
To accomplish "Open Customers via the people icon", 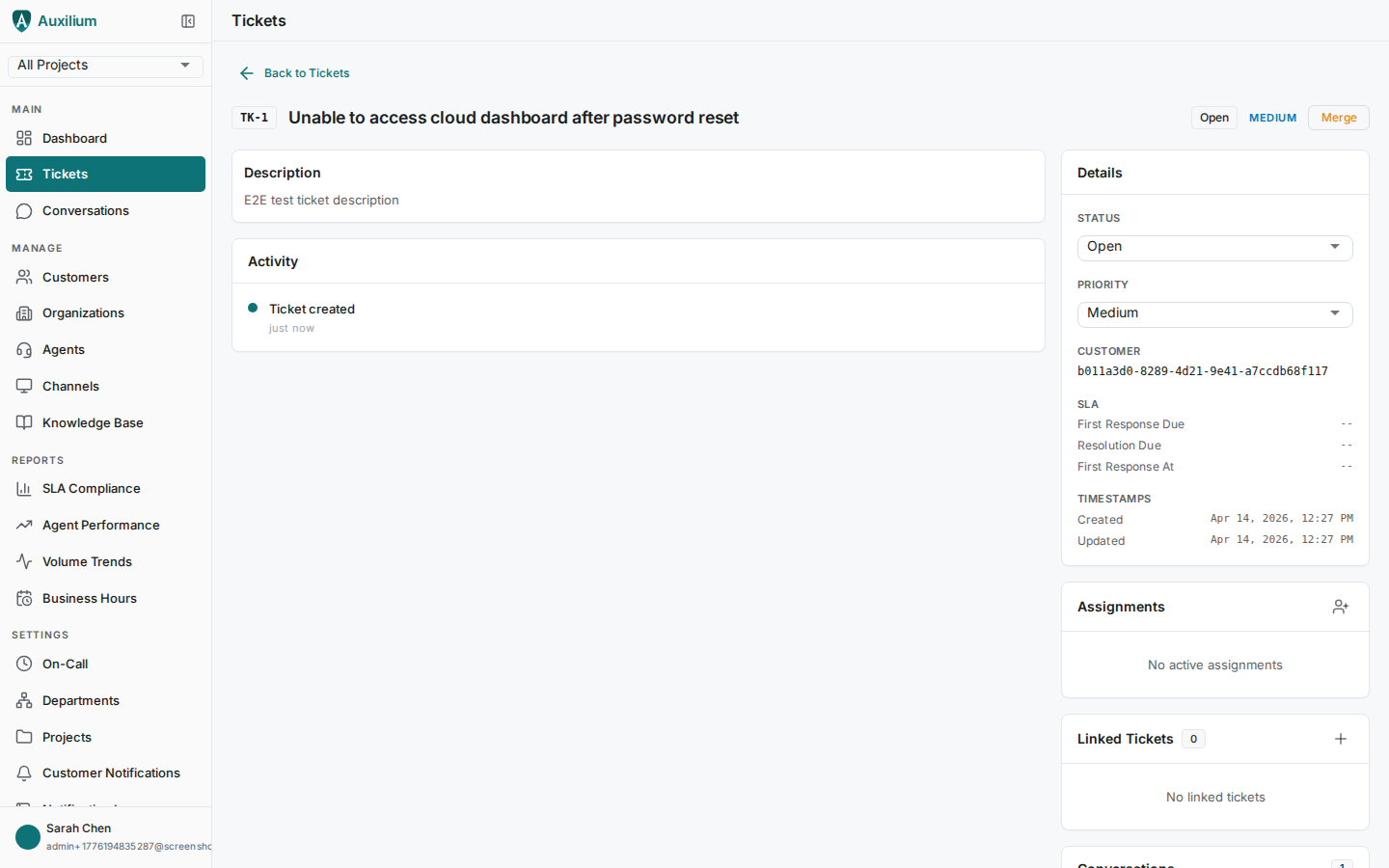I will point(23,277).
